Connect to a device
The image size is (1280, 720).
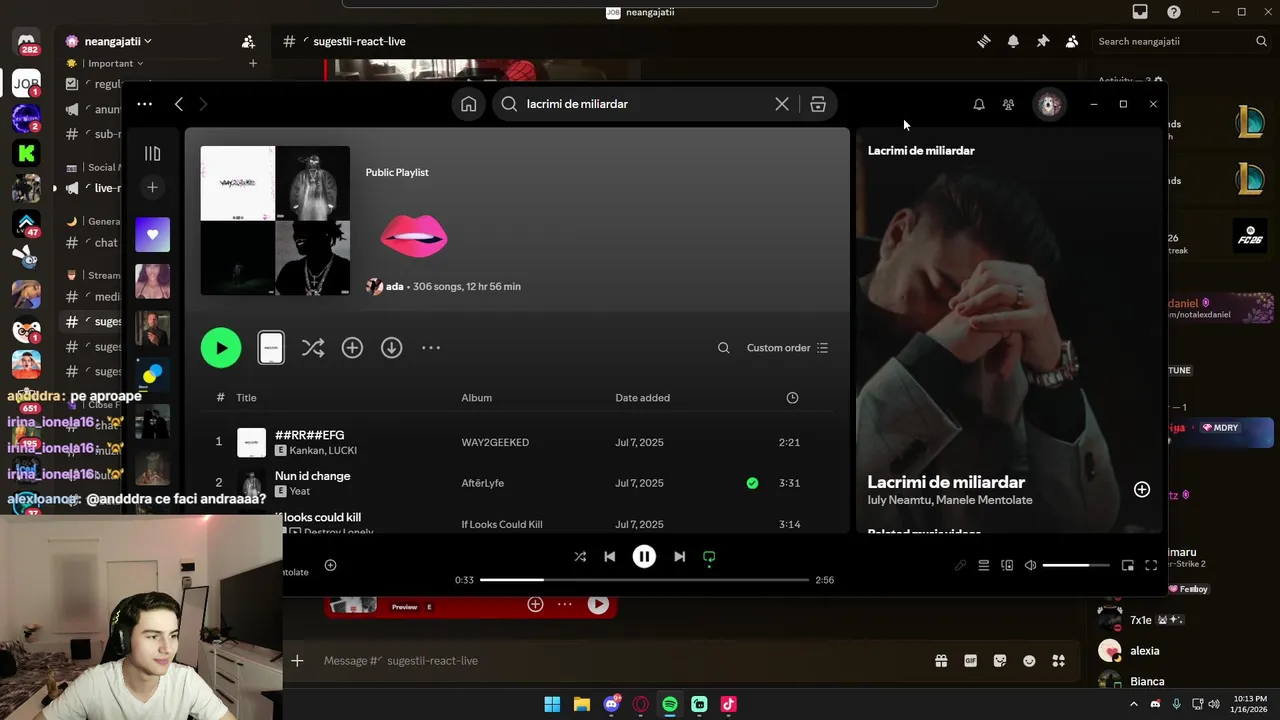click(1007, 565)
